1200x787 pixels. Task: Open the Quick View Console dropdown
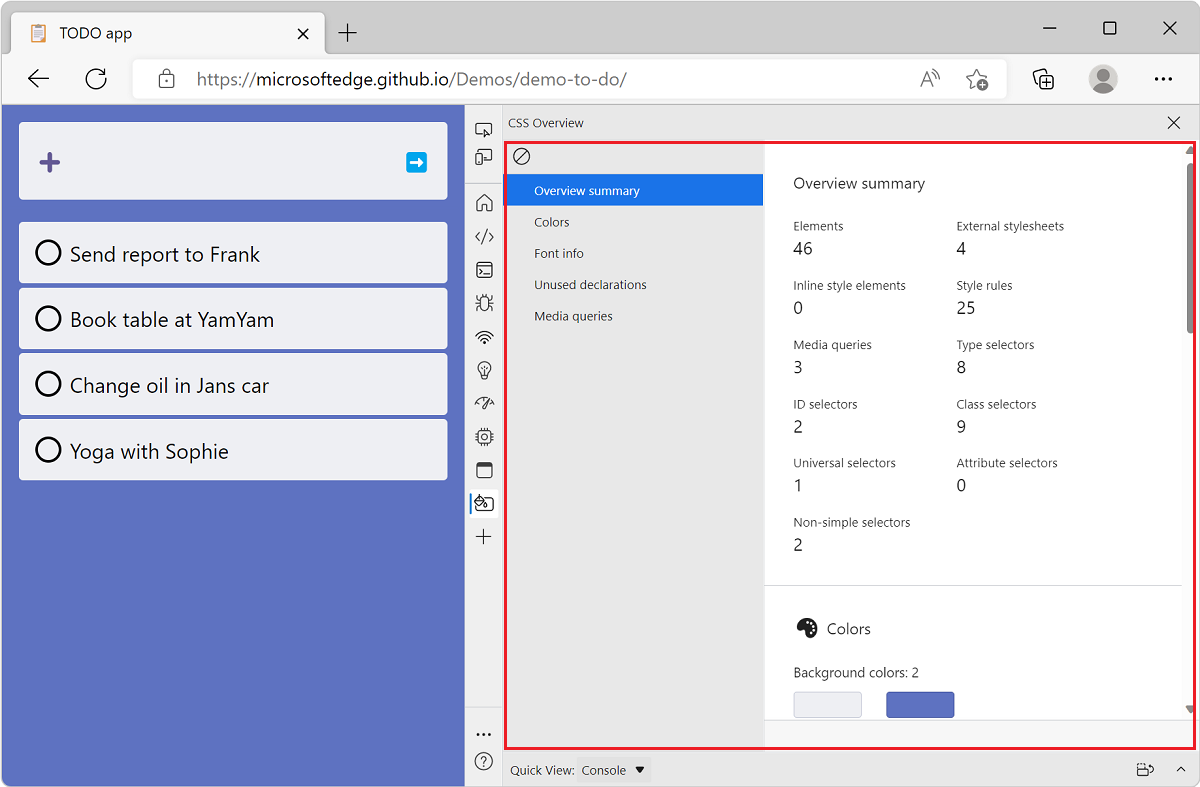click(612, 770)
